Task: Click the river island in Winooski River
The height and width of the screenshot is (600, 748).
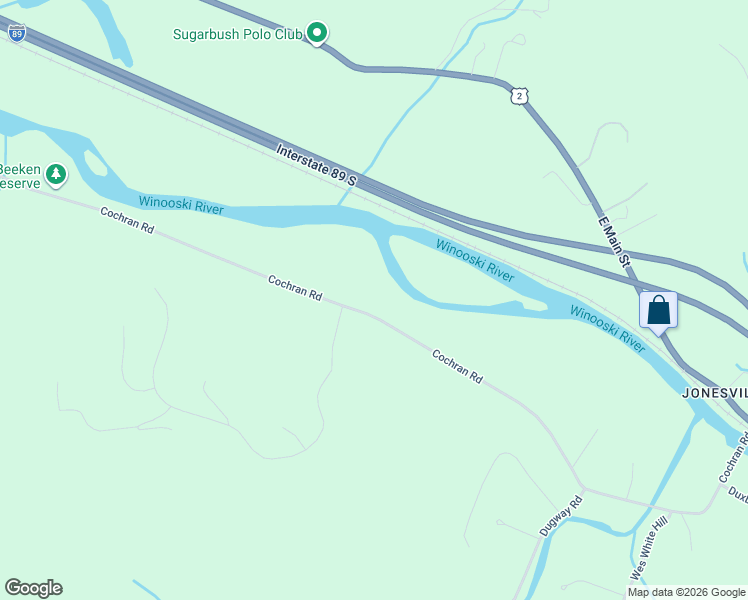Action: click(458, 274)
